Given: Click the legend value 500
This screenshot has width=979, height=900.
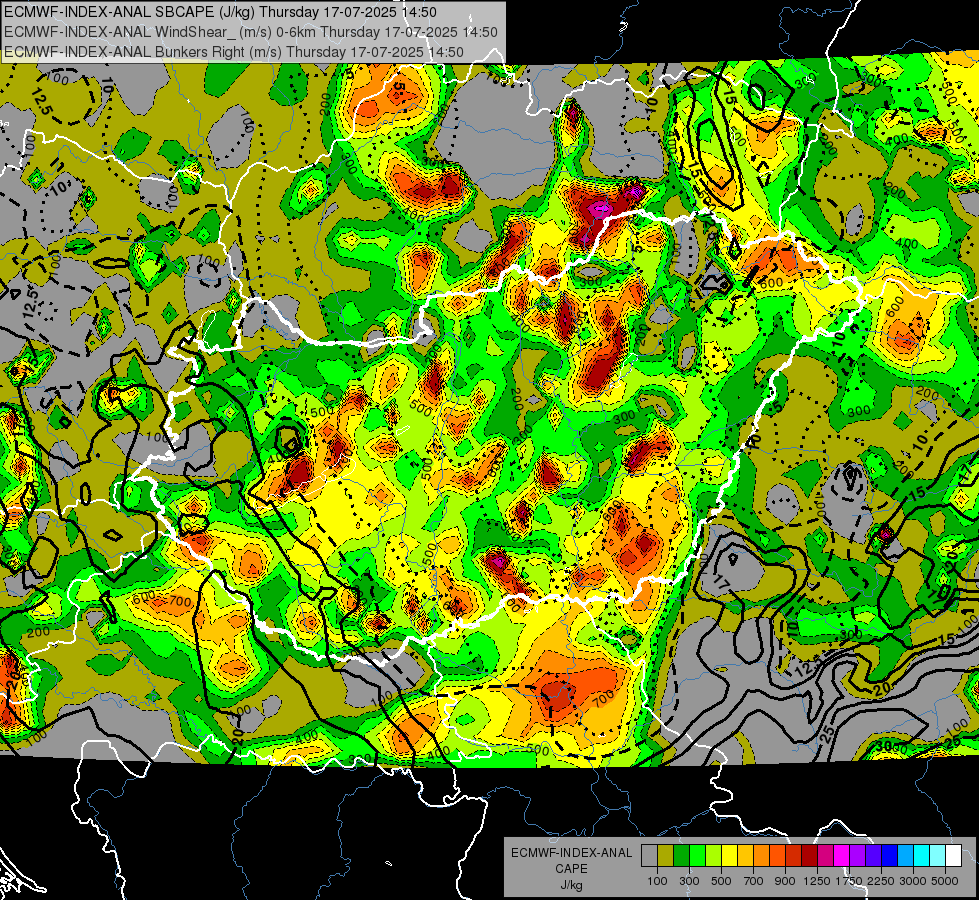Looking at the screenshot, I should [x=721, y=881].
